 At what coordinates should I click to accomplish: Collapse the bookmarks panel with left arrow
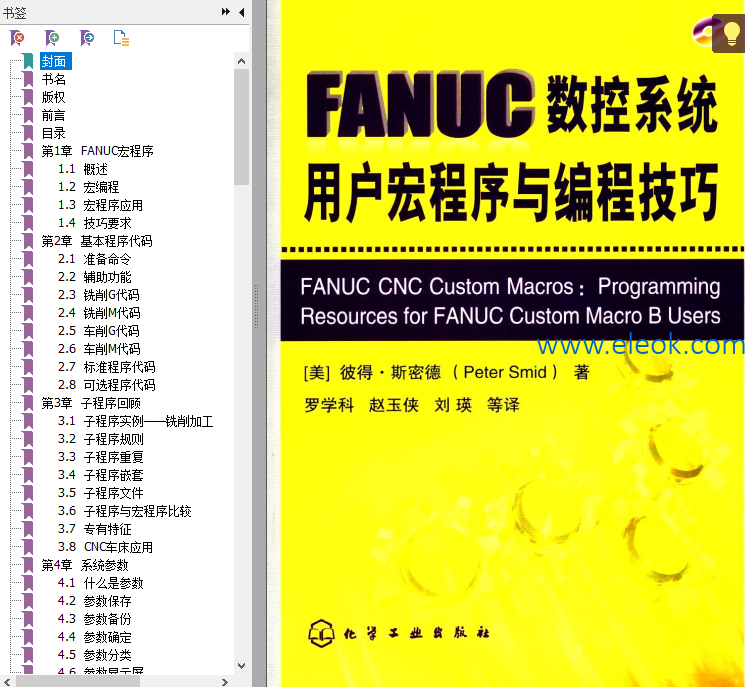pos(242,12)
